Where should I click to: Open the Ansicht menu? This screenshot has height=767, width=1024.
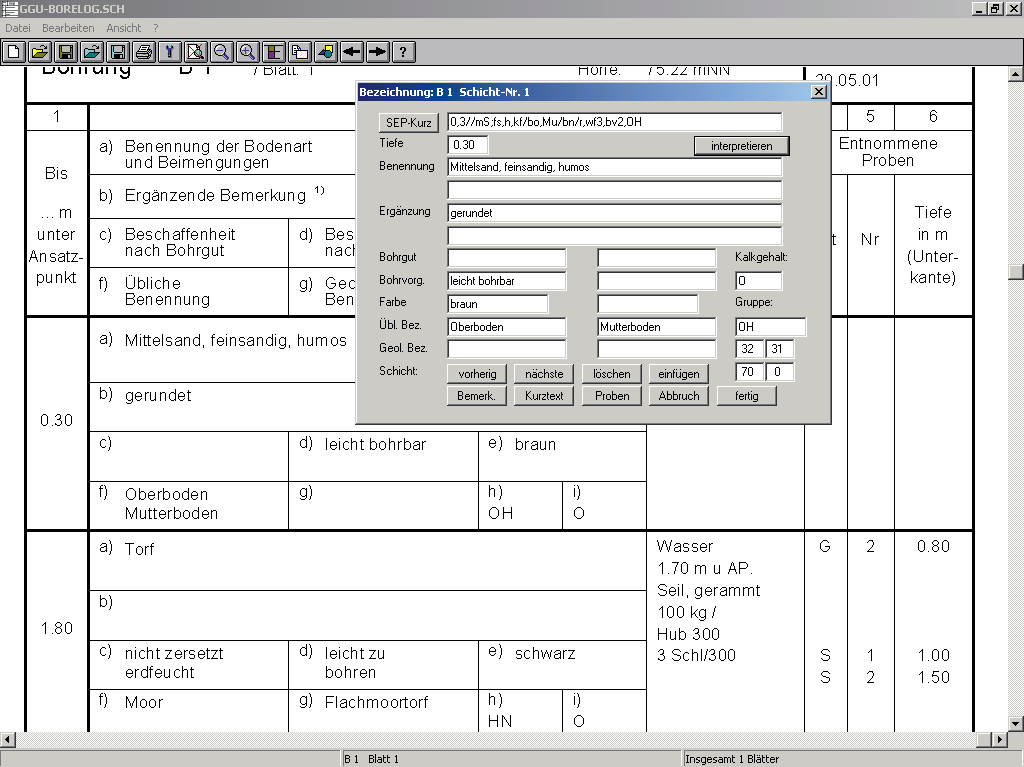(x=123, y=28)
